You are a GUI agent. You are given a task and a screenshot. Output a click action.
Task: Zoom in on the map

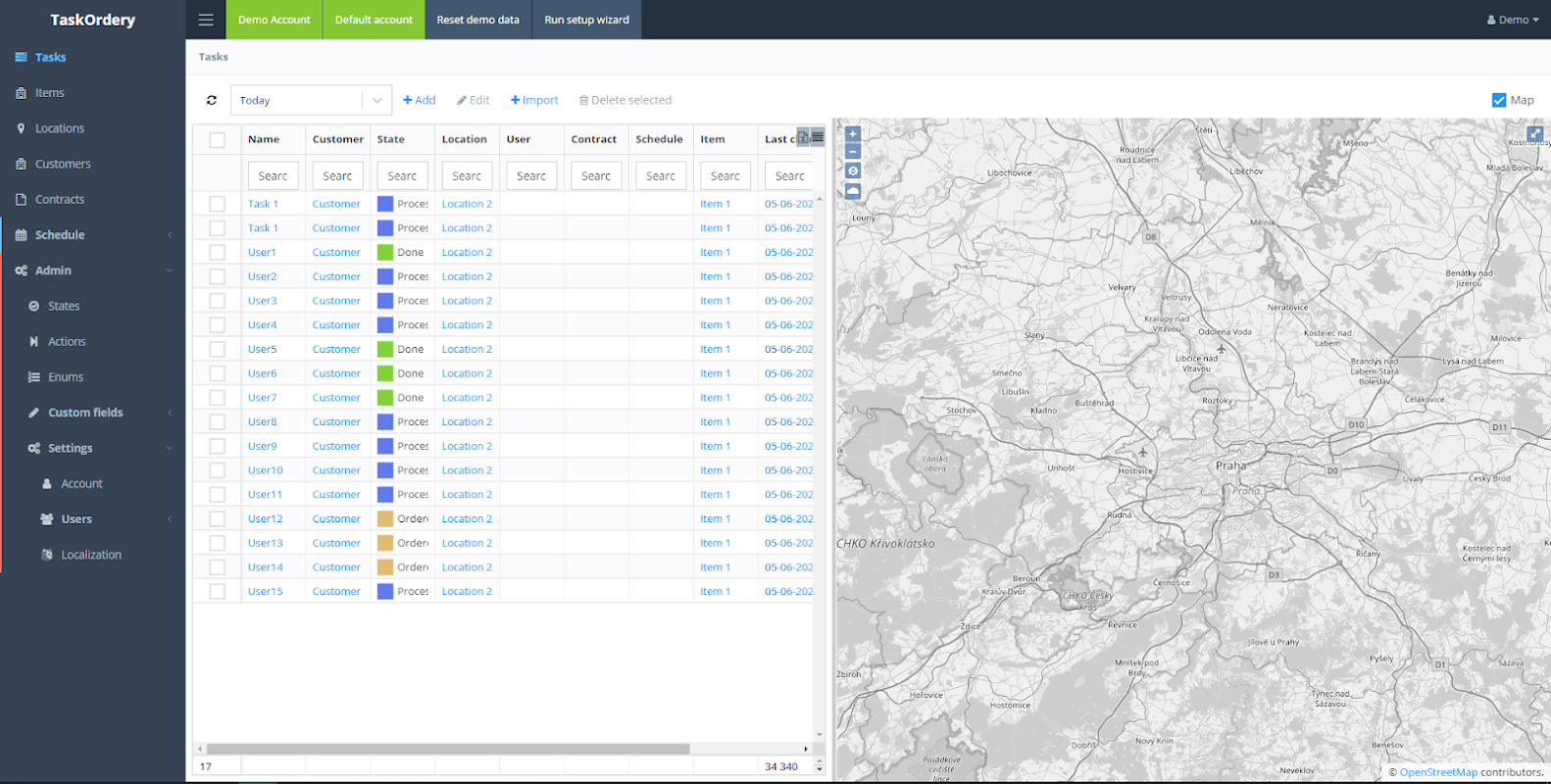pyautogui.click(x=853, y=134)
